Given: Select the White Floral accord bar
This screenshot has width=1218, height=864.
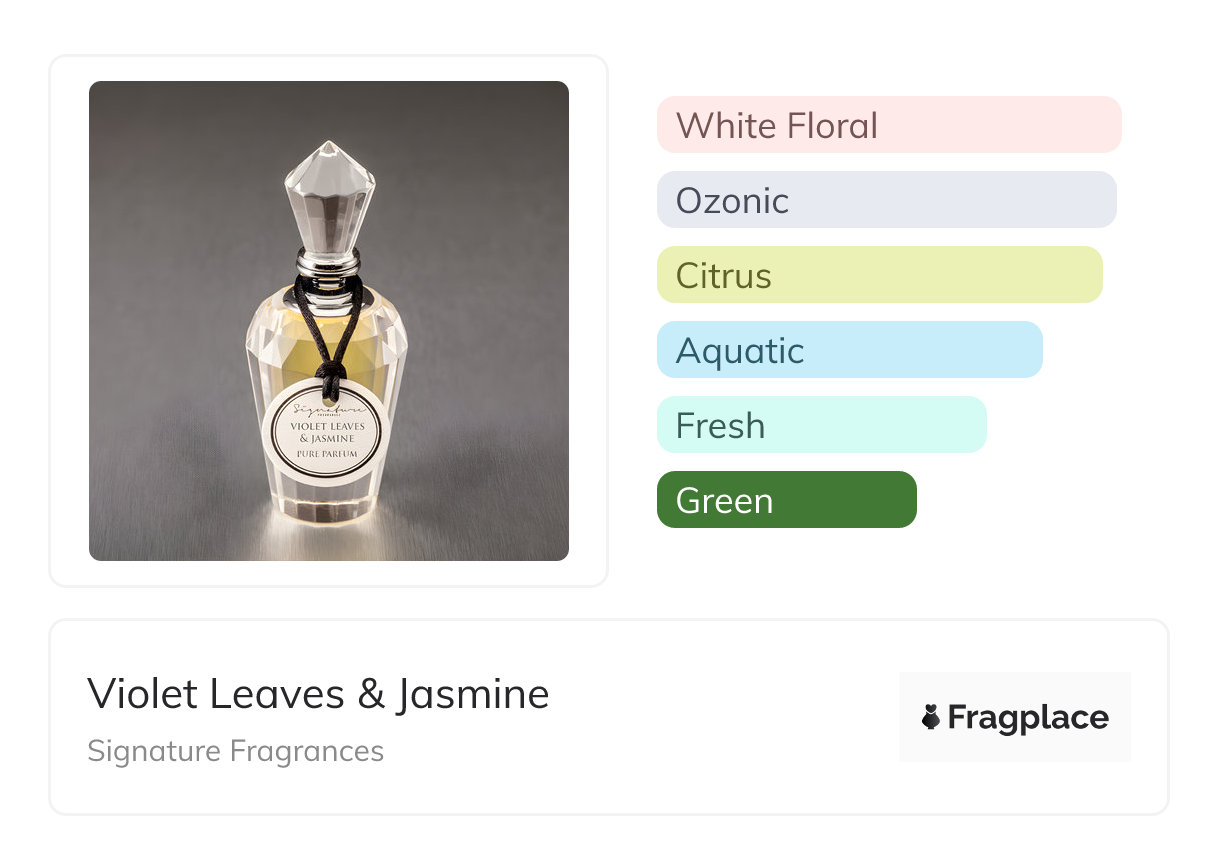Looking at the screenshot, I should tap(888, 125).
